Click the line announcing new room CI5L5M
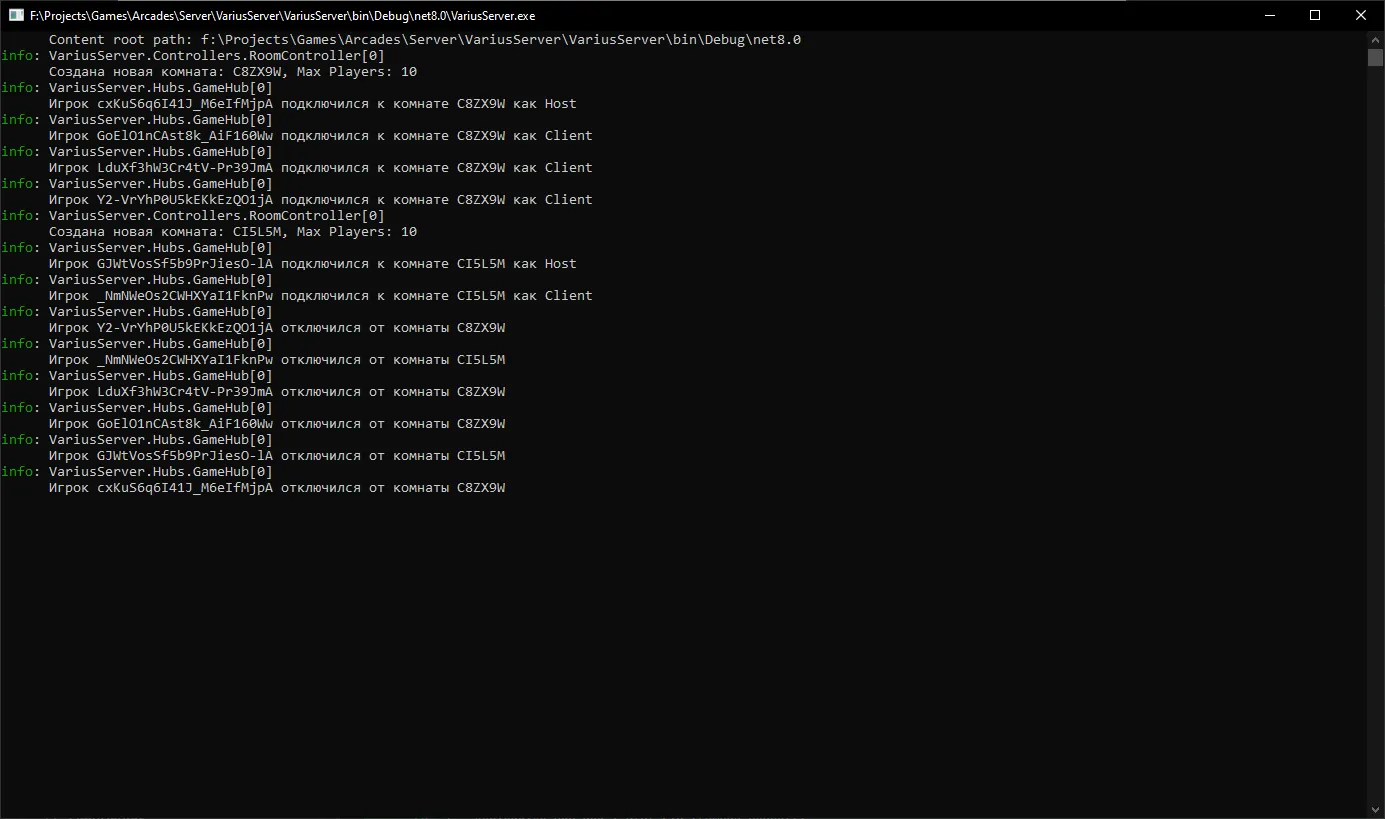Image resolution: width=1385 pixels, height=819 pixels. (x=232, y=232)
